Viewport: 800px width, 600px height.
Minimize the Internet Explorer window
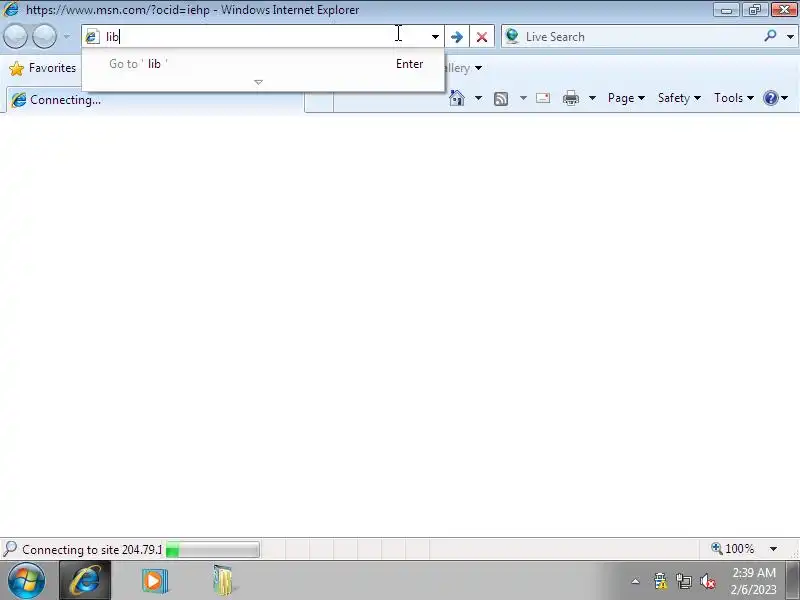point(727,10)
